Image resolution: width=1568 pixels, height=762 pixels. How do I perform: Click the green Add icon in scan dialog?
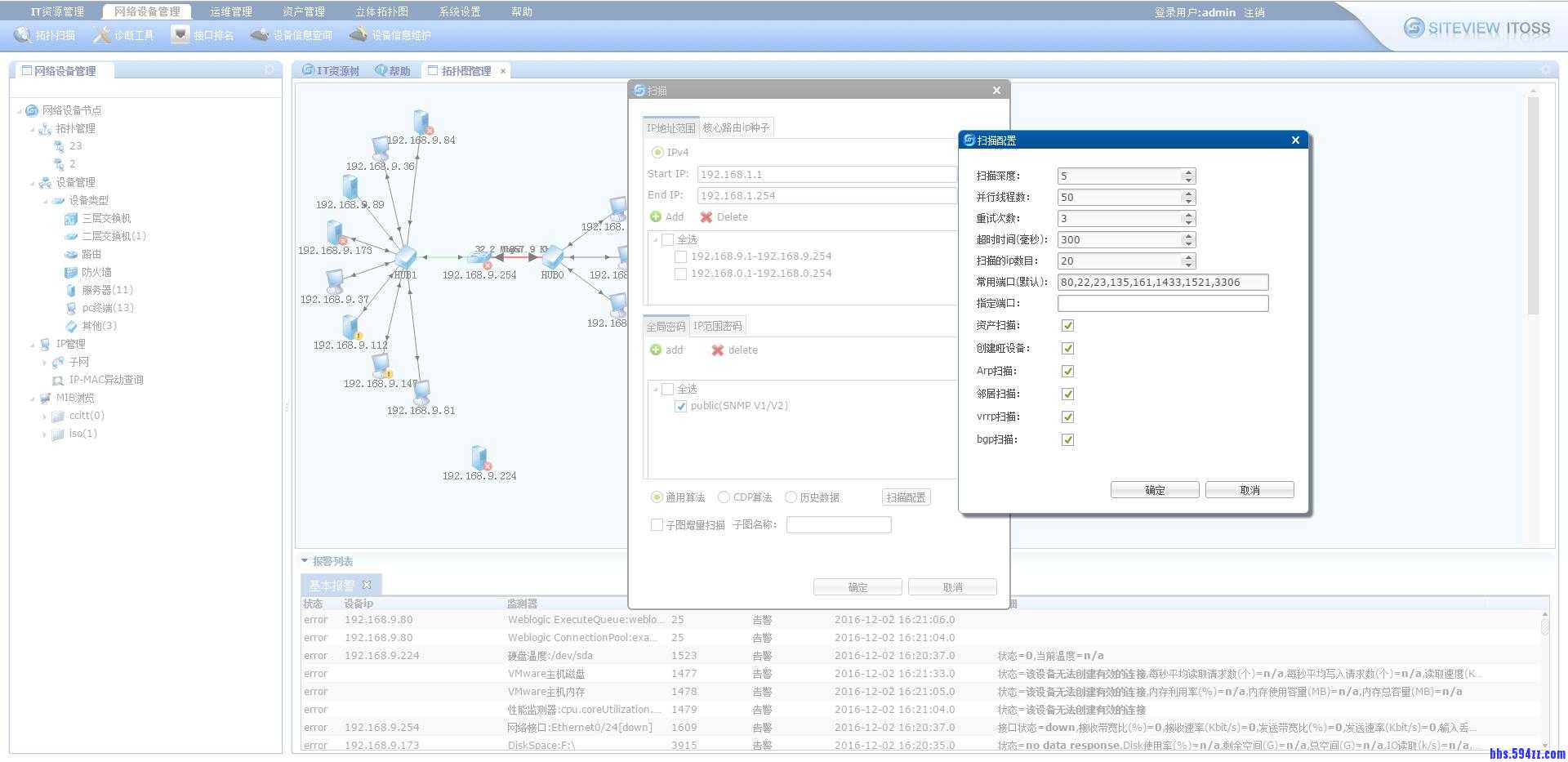click(656, 217)
